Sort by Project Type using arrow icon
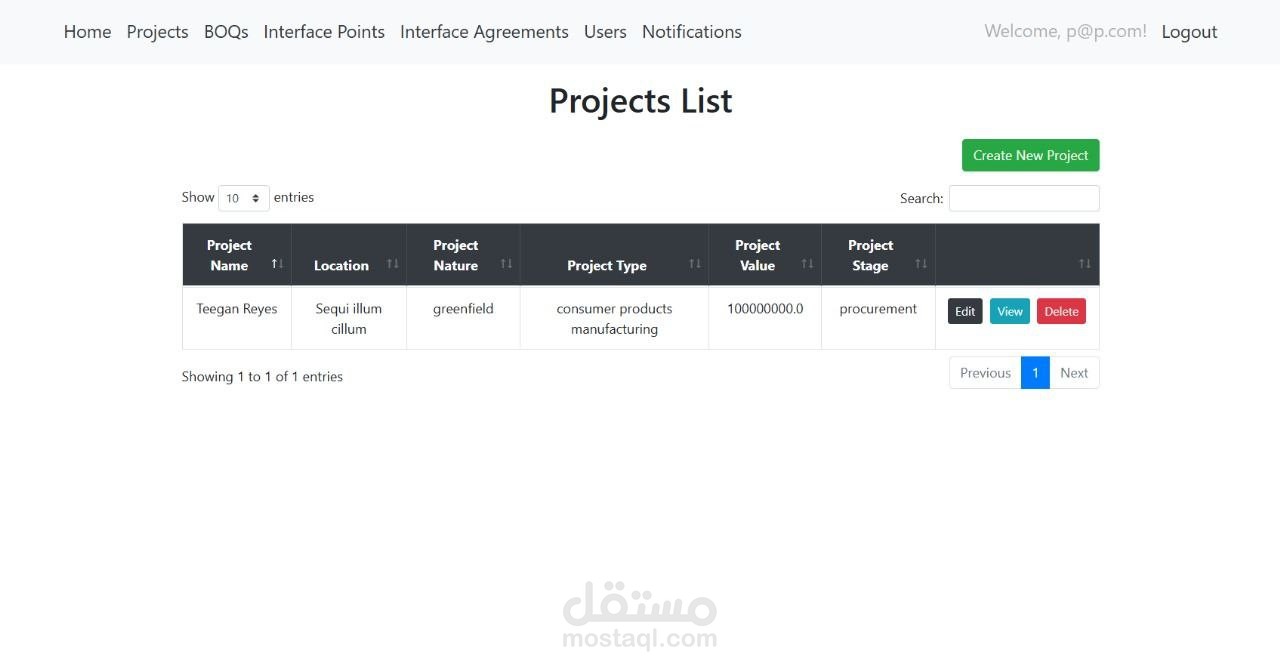This screenshot has width=1280, height=665. pyautogui.click(x=694, y=264)
